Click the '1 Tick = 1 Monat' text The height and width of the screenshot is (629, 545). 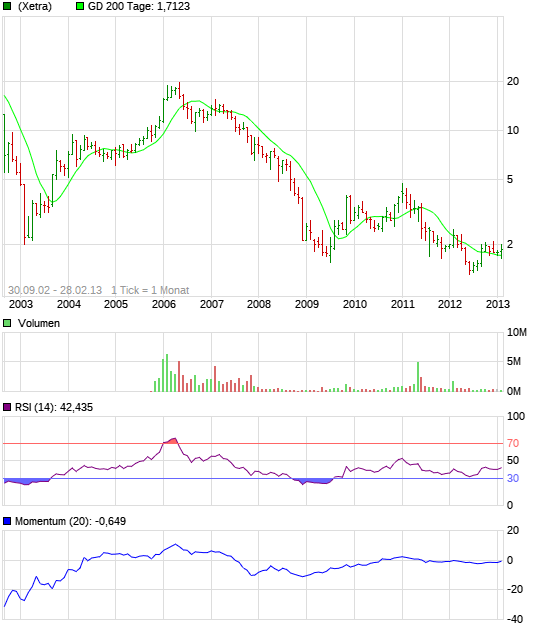tap(150, 290)
